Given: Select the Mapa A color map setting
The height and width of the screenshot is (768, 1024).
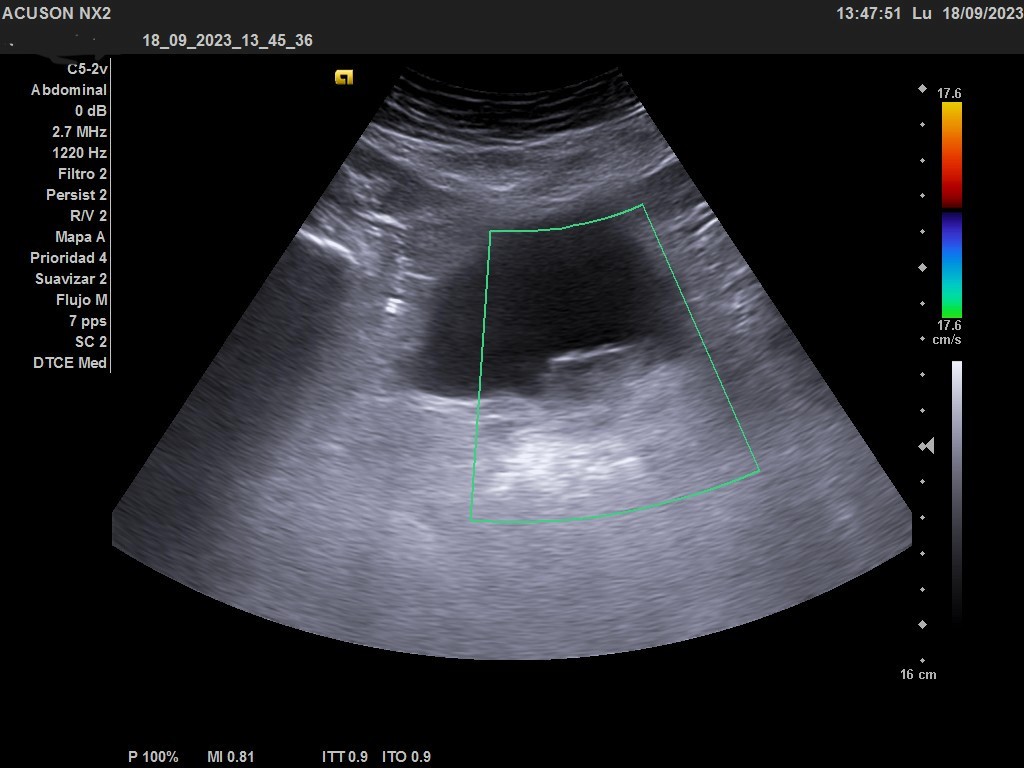Looking at the screenshot, I should pos(80,237).
